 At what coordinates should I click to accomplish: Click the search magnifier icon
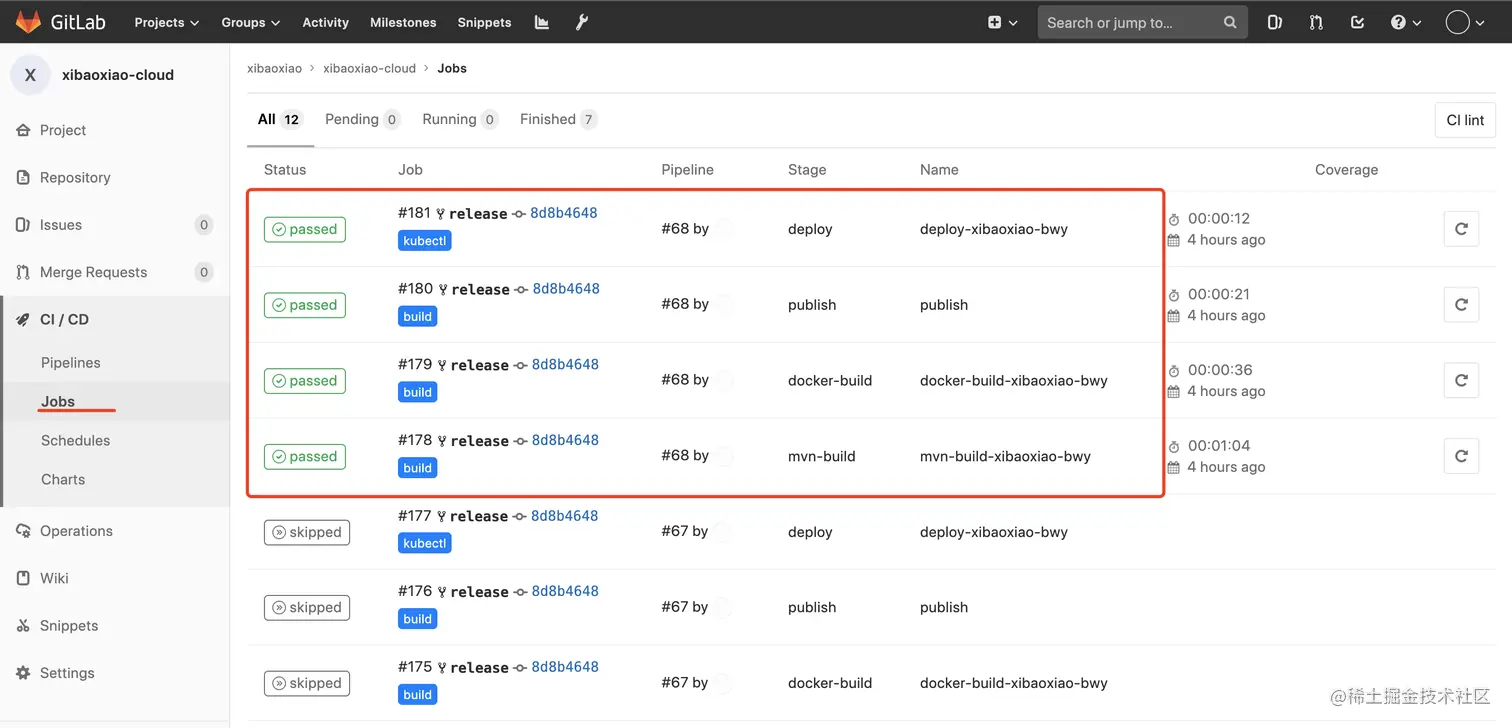(1230, 22)
